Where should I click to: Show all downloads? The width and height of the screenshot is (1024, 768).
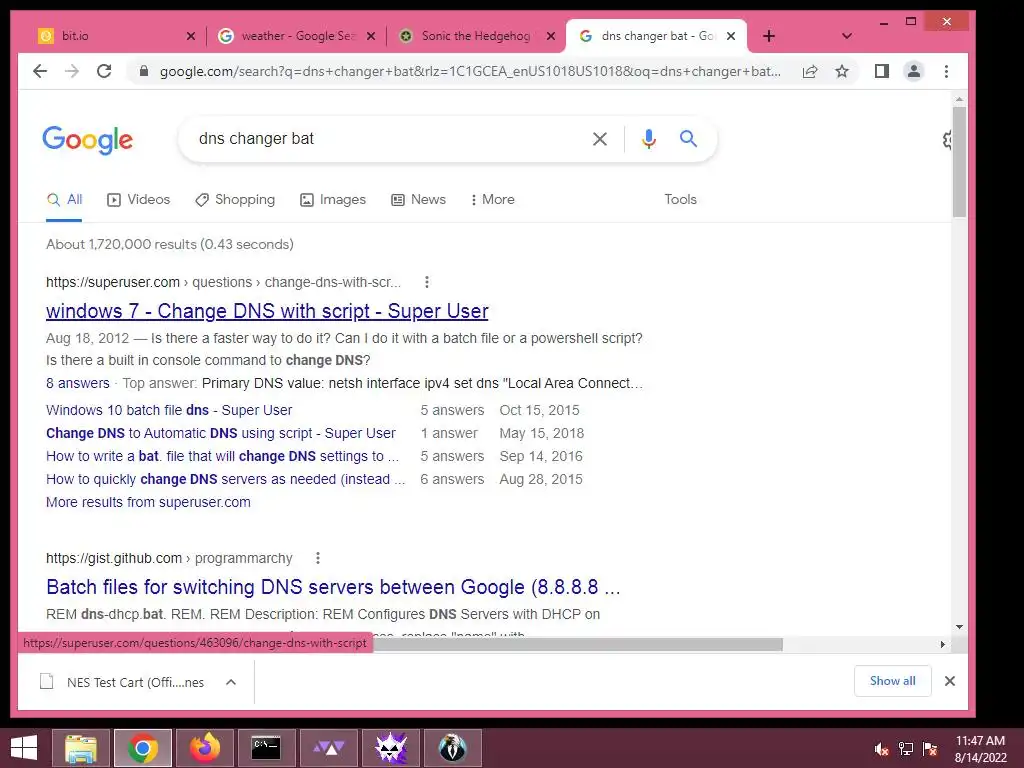pyautogui.click(x=892, y=680)
